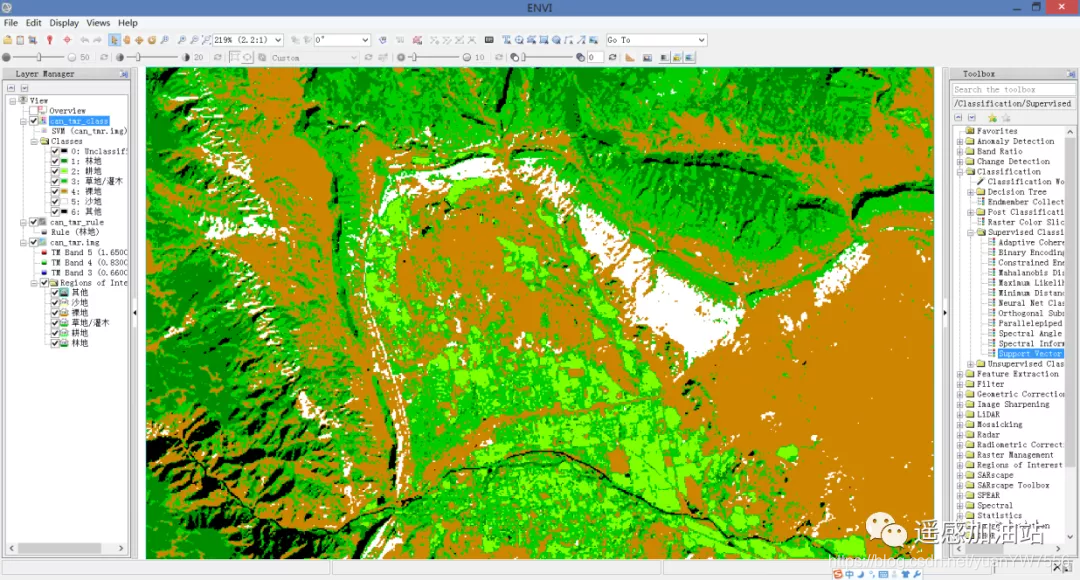Toggle the class 5: 沙地 checkbox
This screenshot has width=1080, height=580.
point(55,202)
